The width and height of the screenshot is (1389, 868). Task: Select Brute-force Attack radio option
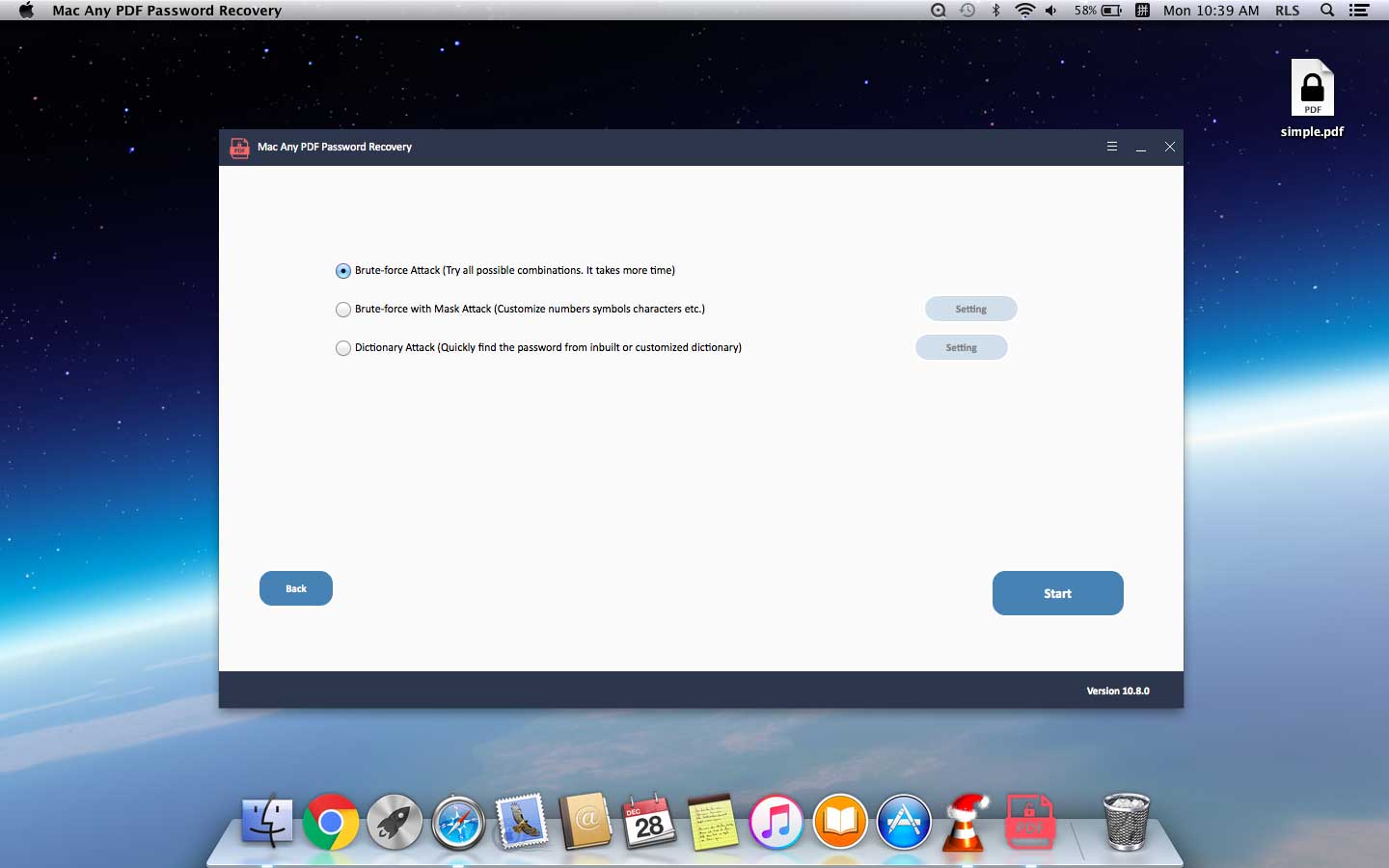[343, 271]
